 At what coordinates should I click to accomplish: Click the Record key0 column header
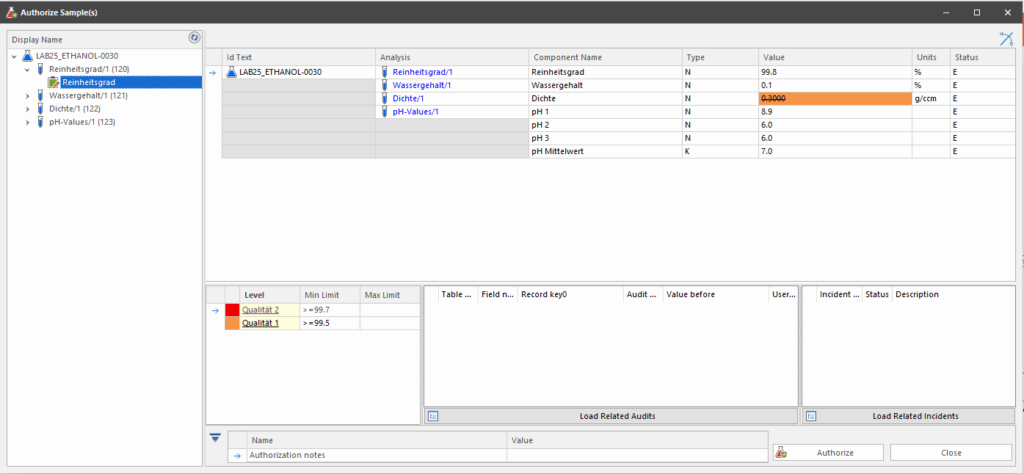pos(570,294)
